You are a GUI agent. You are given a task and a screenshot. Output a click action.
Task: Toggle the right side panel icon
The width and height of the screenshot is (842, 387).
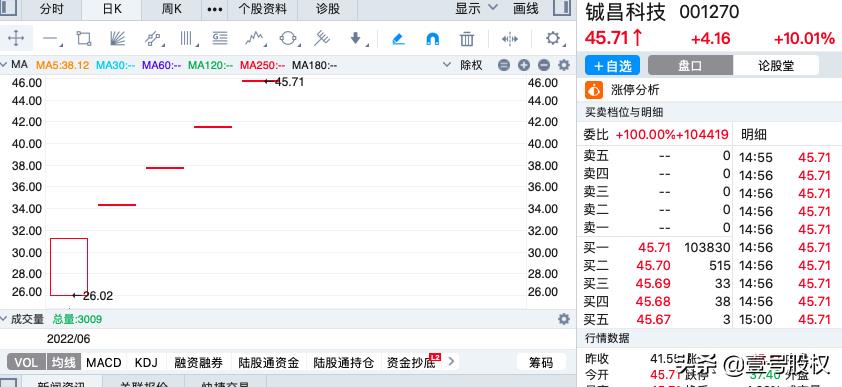pos(562,8)
